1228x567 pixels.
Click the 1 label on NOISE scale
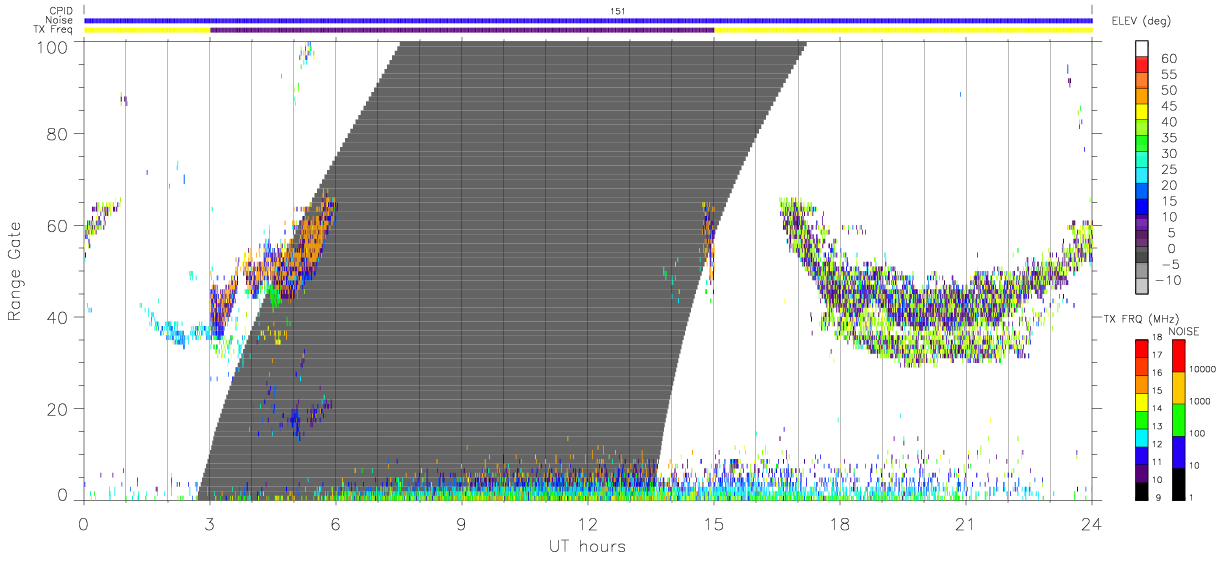(x=1193, y=496)
